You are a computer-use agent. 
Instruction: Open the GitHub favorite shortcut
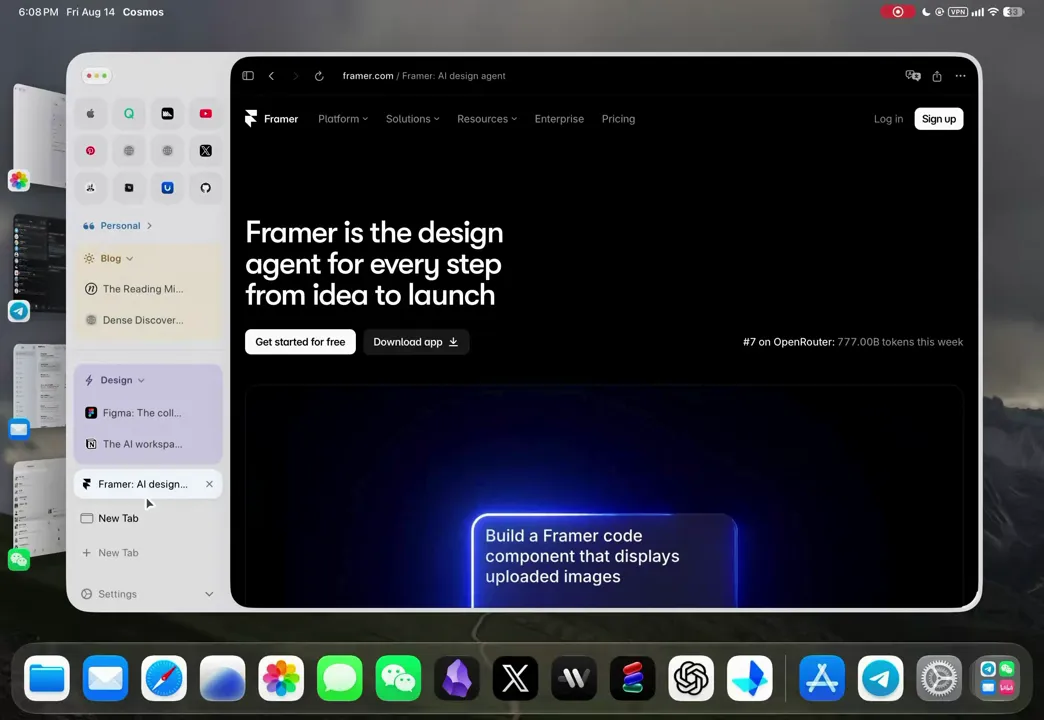coord(206,188)
